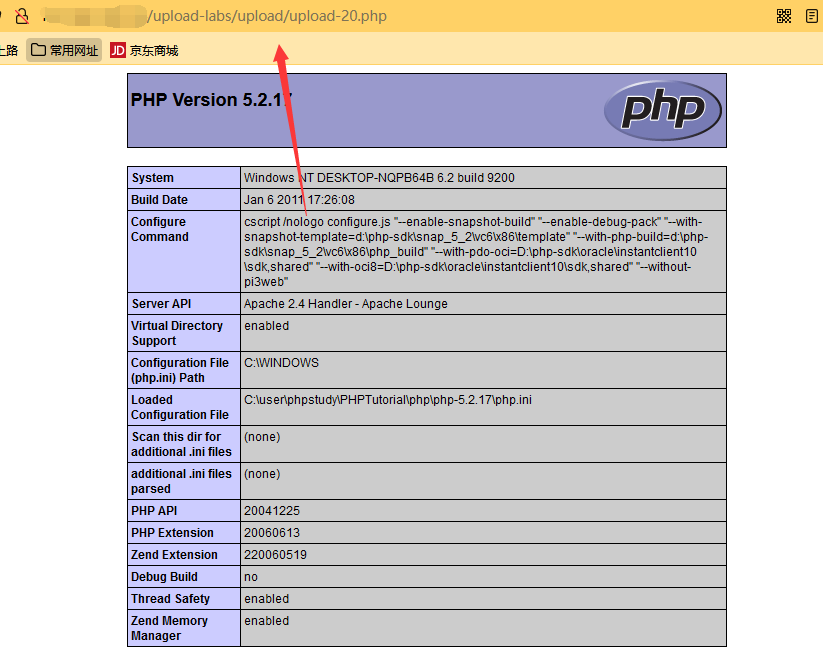The height and width of the screenshot is (647, 823).
Task: Select the 20041225 value
Action: [272, 511]
